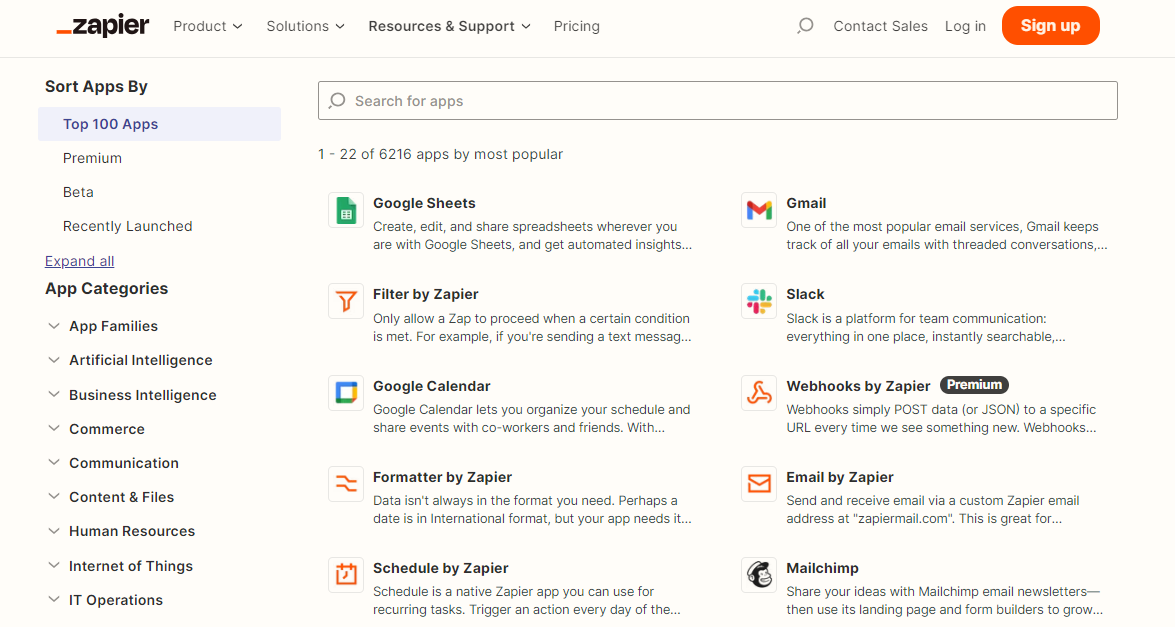Open the Google Sheets title link
This screenshot has width=1175, height=627.
[424, 203]
